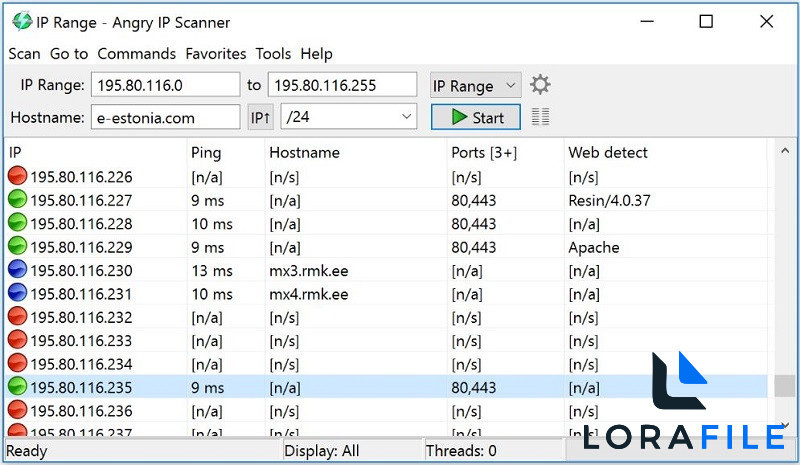Select IP address 195.80.116.226
Viewport: 800px width, 465px height.
point(81,177)
